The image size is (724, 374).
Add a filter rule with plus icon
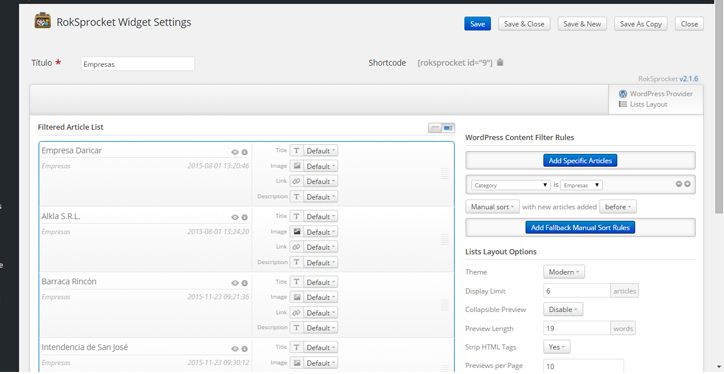pos(688,184)
